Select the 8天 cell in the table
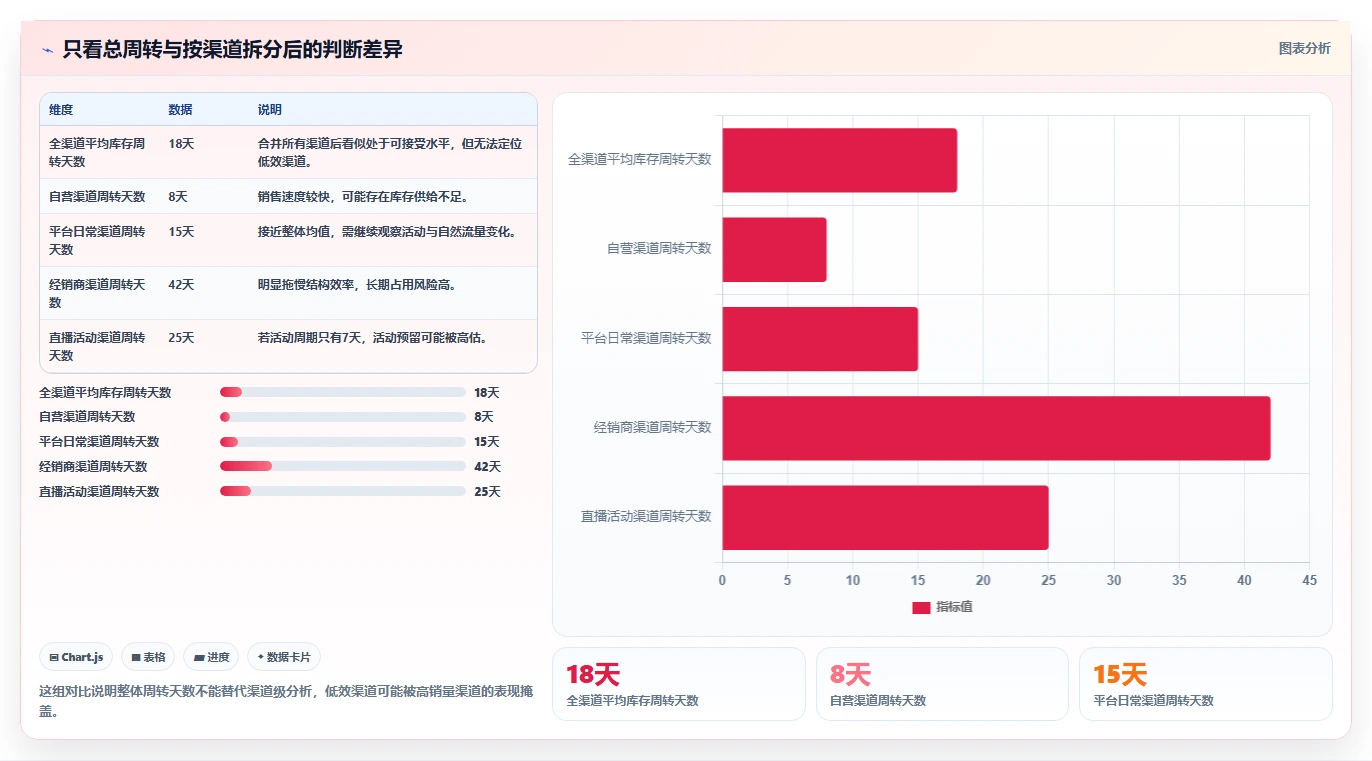Image resolution: width=1372 pixels, height=761 pixels. tap(178, 197)
